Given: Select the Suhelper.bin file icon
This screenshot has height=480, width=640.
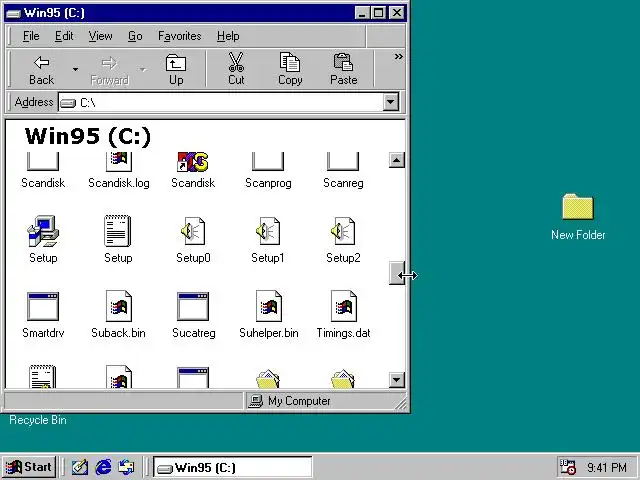Looking at the screenshot, I should click(269, 306).
